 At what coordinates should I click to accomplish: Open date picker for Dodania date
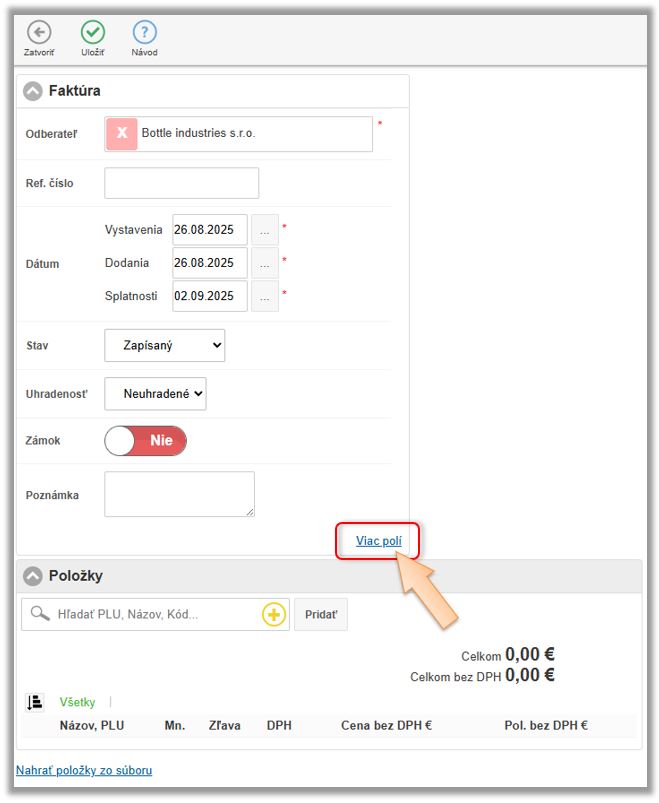point(264,263)
